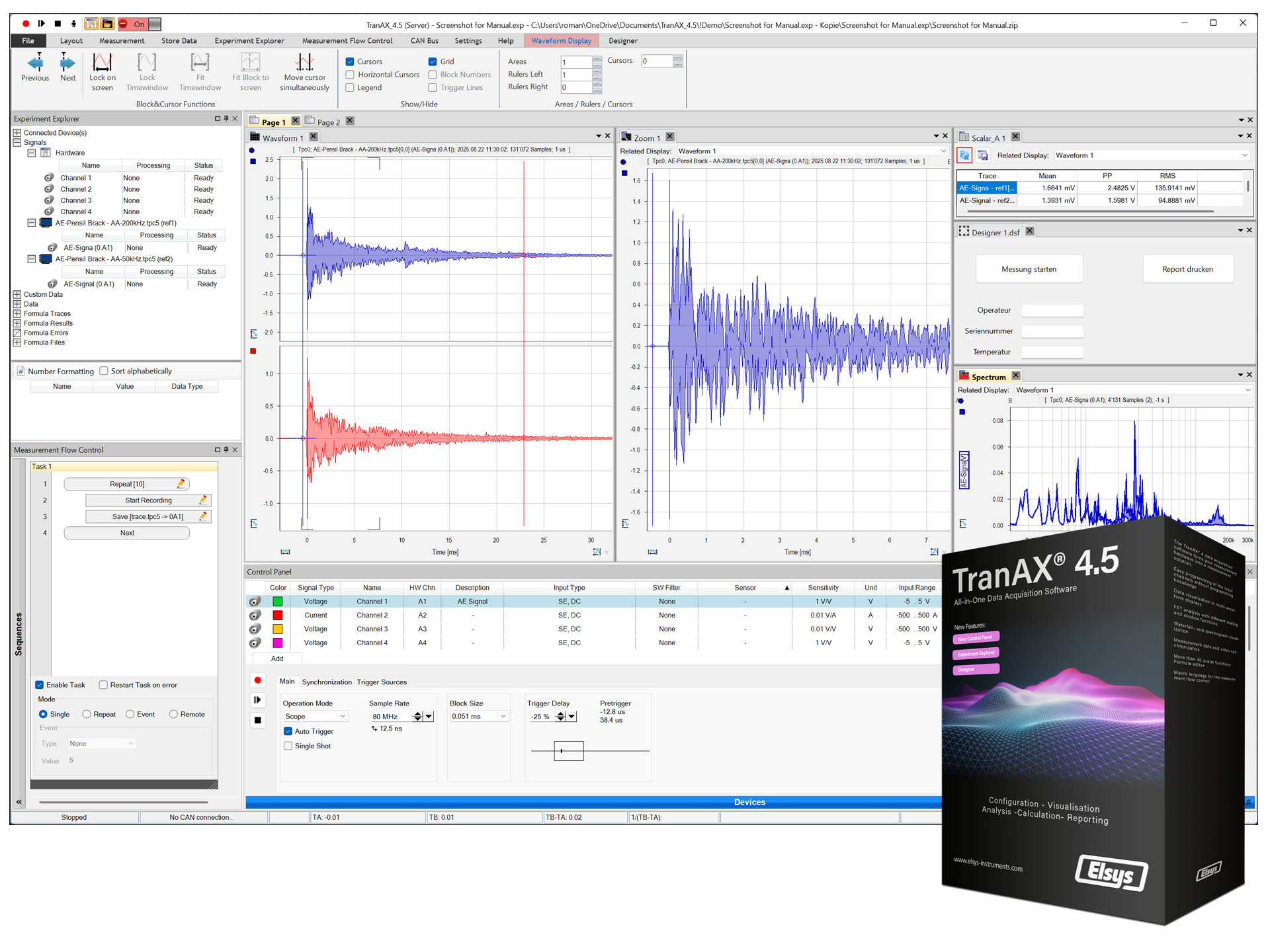This screenshot has width=1270, height=952.
Task: Expand the Custom Data tree item
Action: coord(16,294)
